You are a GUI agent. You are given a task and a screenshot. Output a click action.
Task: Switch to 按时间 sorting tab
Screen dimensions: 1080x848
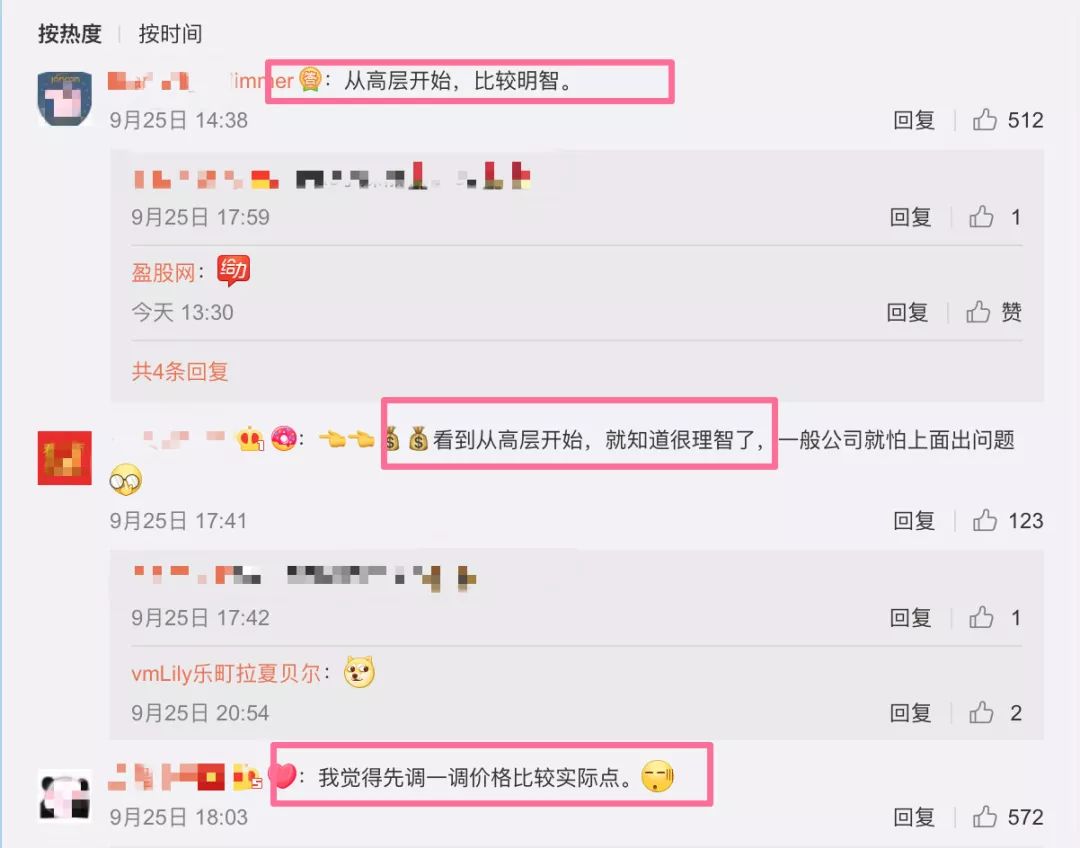click(170, 33)
